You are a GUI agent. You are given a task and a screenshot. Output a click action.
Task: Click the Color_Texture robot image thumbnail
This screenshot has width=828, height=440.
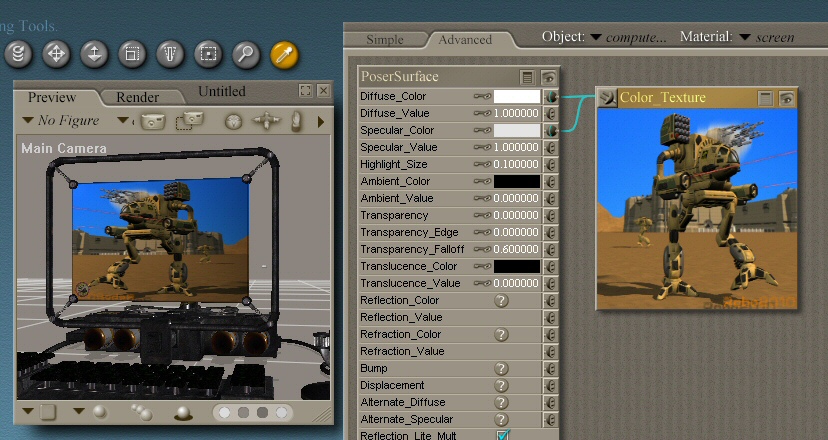pos(697,209)
